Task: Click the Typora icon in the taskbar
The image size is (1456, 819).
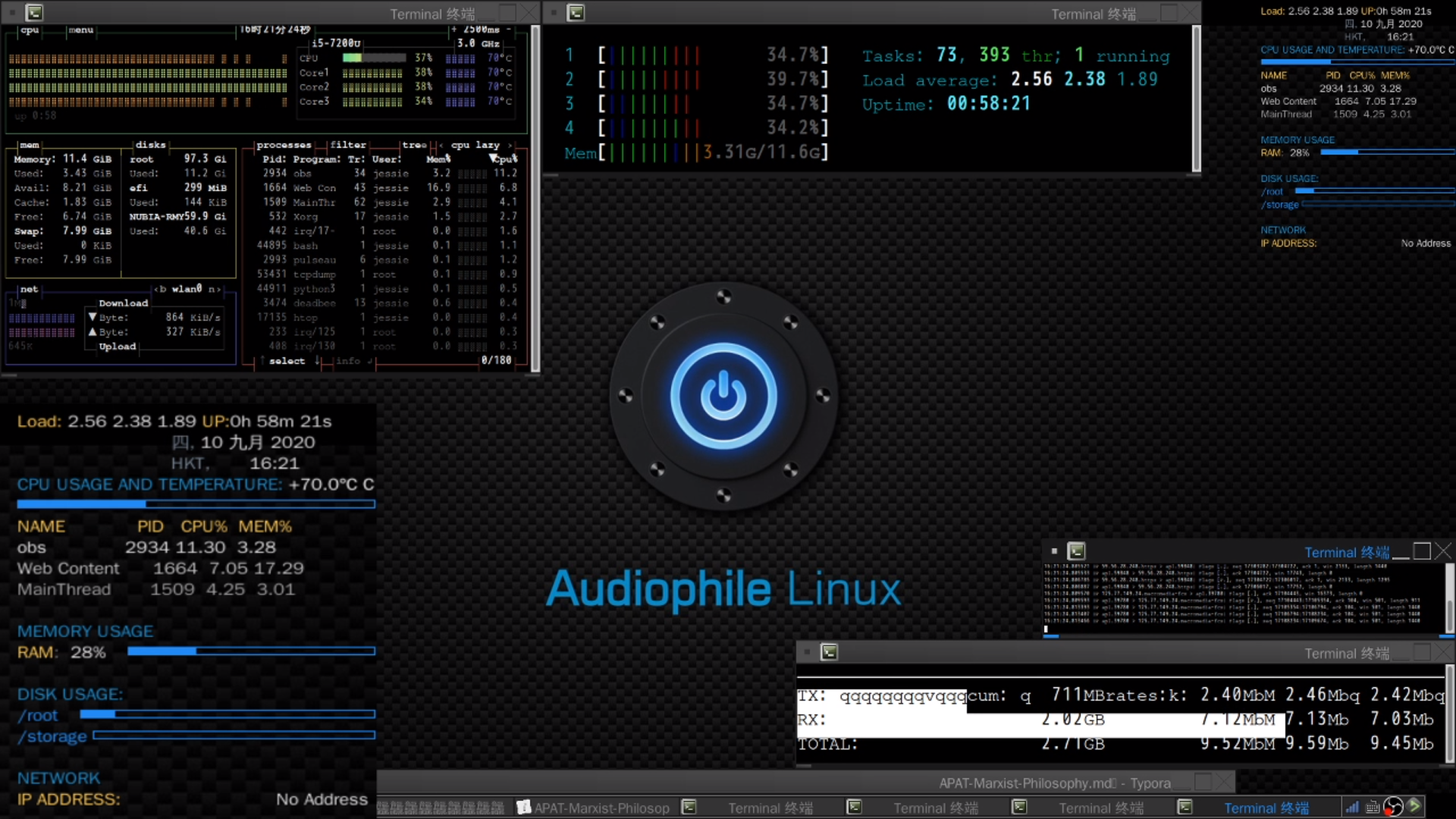Action: [x=523, y=808]
